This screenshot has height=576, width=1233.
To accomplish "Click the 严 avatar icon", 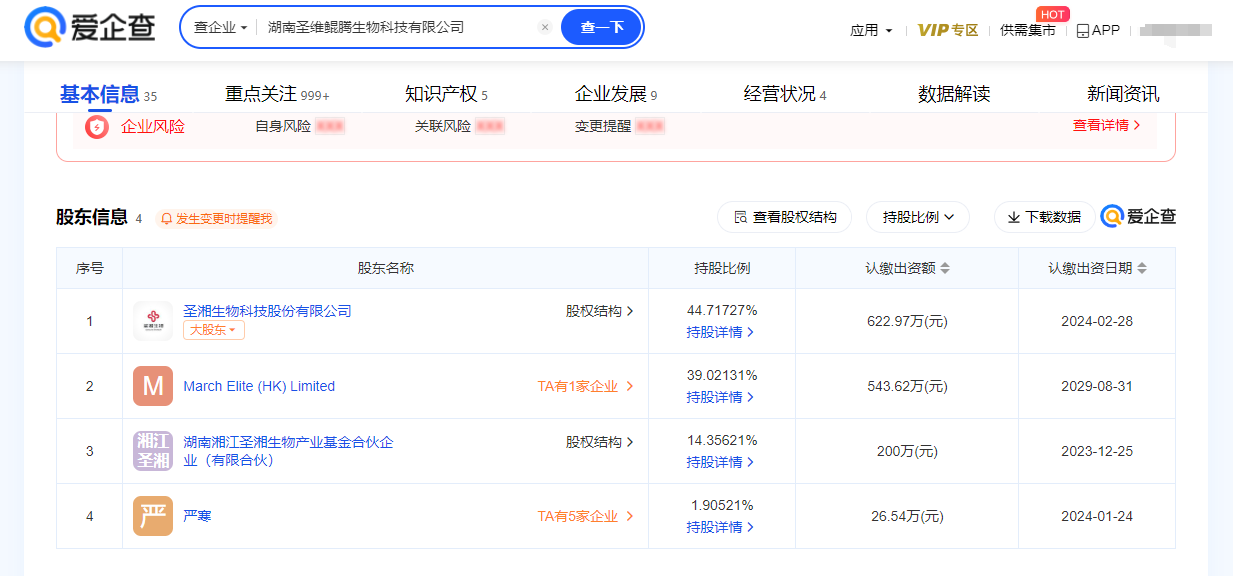I will (x=153, y=516).
